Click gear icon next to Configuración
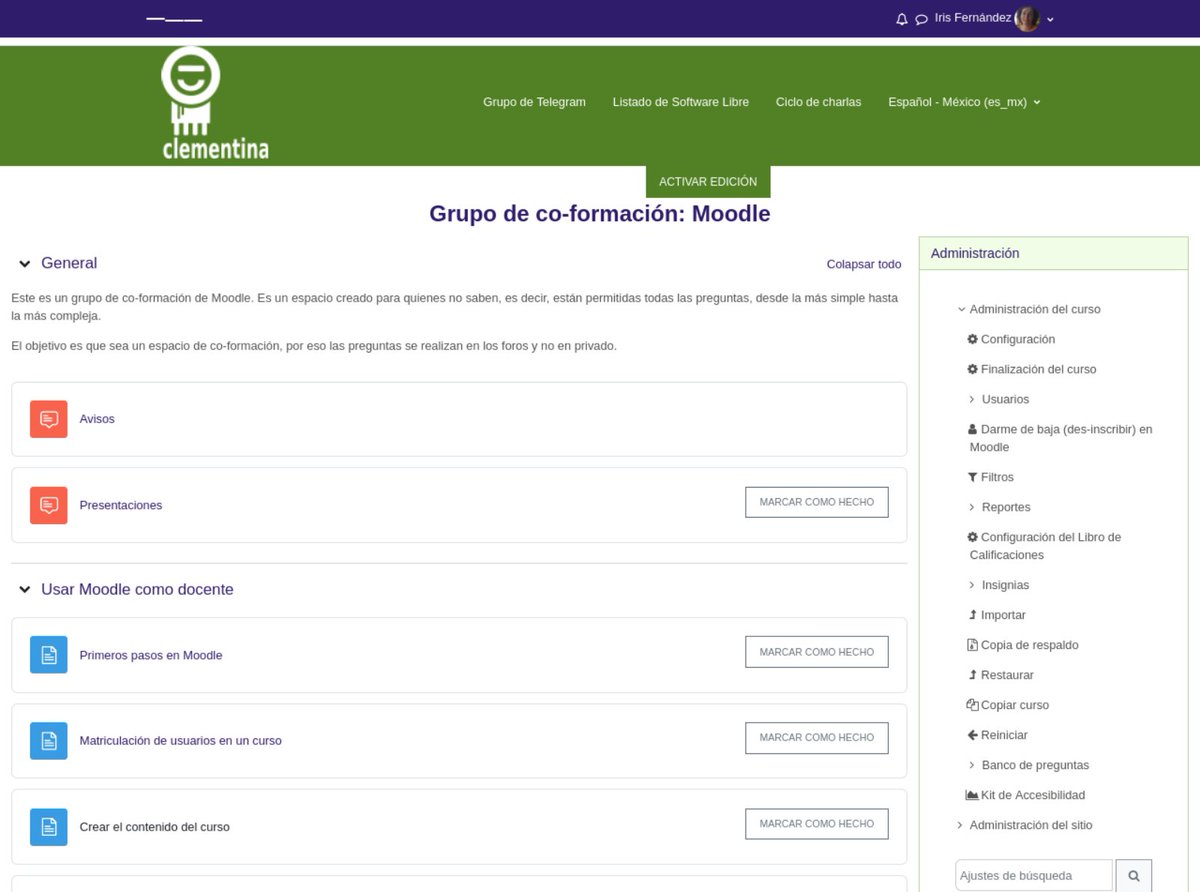The height and width of the screenshot is (892, 1200). pyautogui.click(x=973, y=339)
